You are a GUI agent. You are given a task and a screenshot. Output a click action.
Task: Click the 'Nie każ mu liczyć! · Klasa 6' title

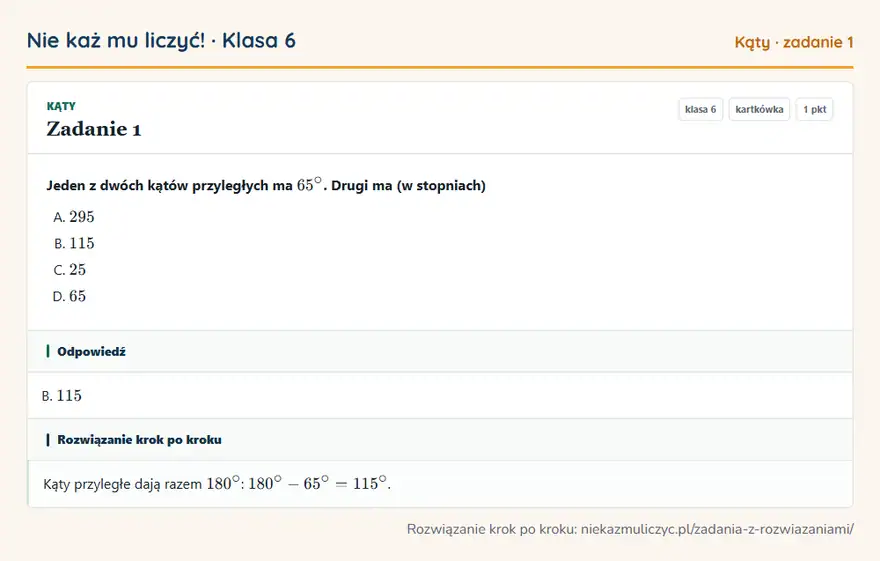[161, 41]
